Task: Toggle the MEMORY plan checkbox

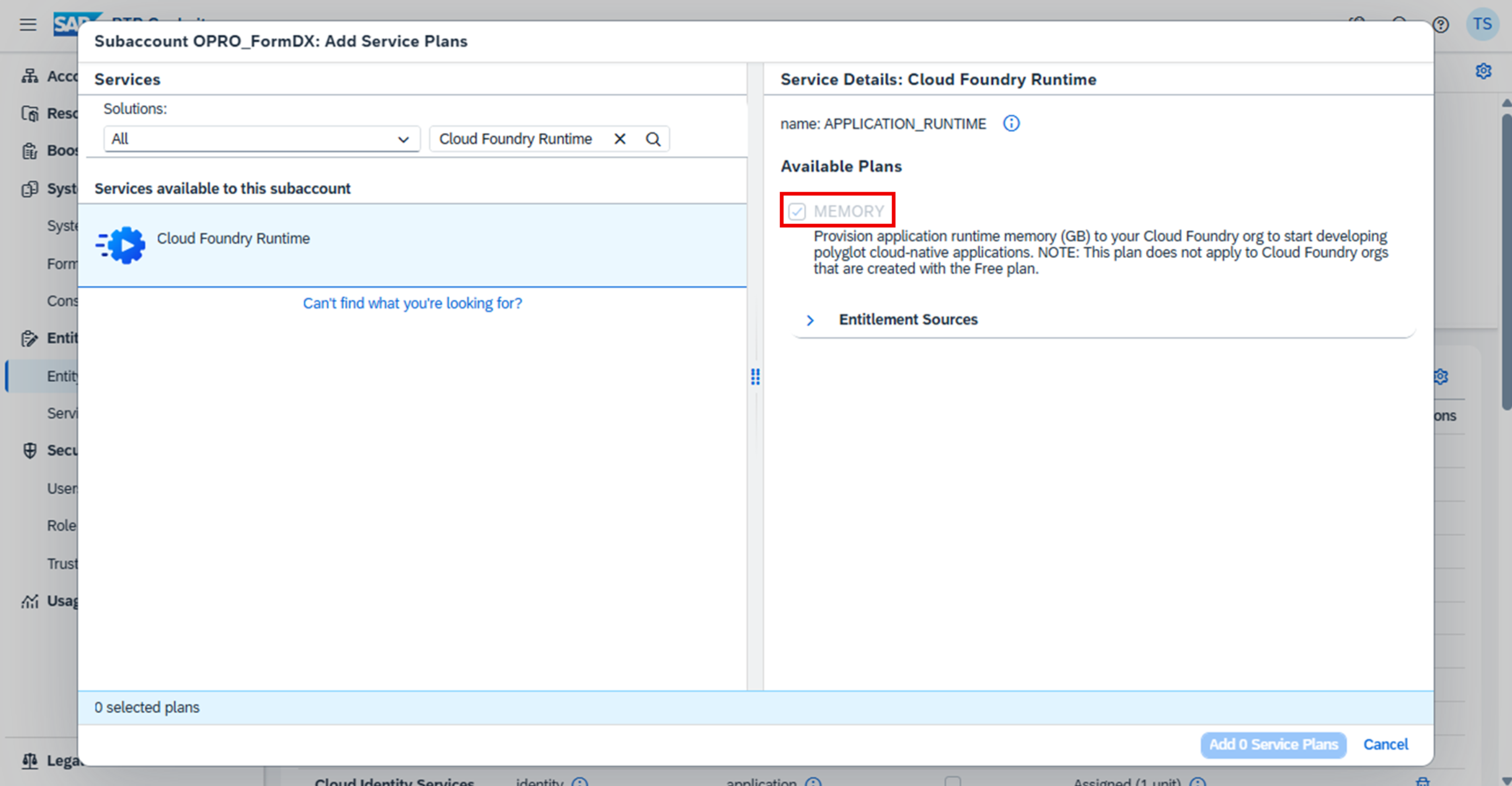Action: click(796, 212)
